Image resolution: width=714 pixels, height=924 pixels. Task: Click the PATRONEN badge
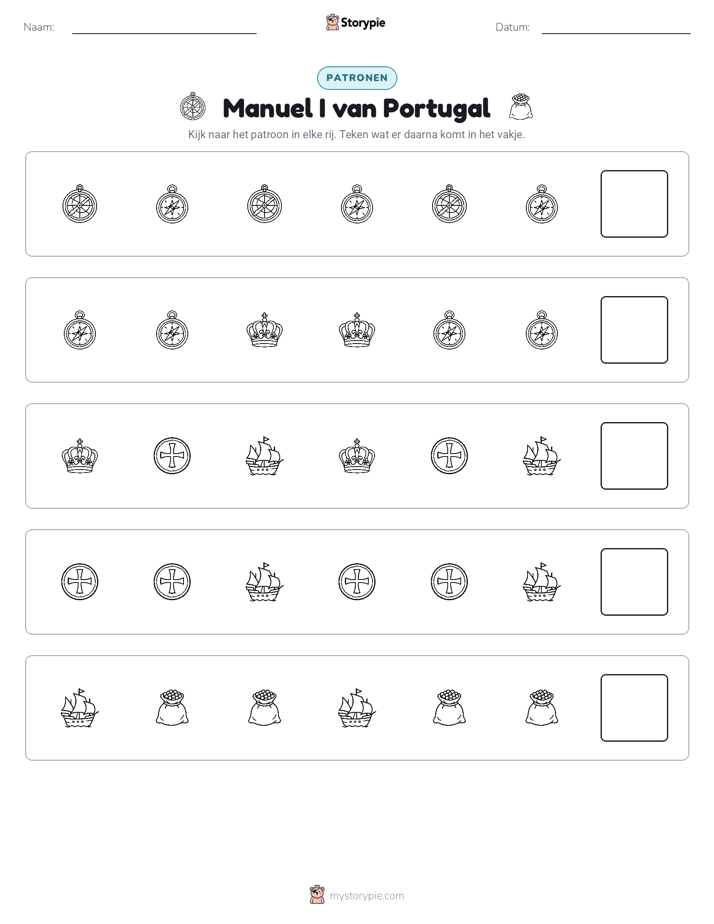coord(357,78)
